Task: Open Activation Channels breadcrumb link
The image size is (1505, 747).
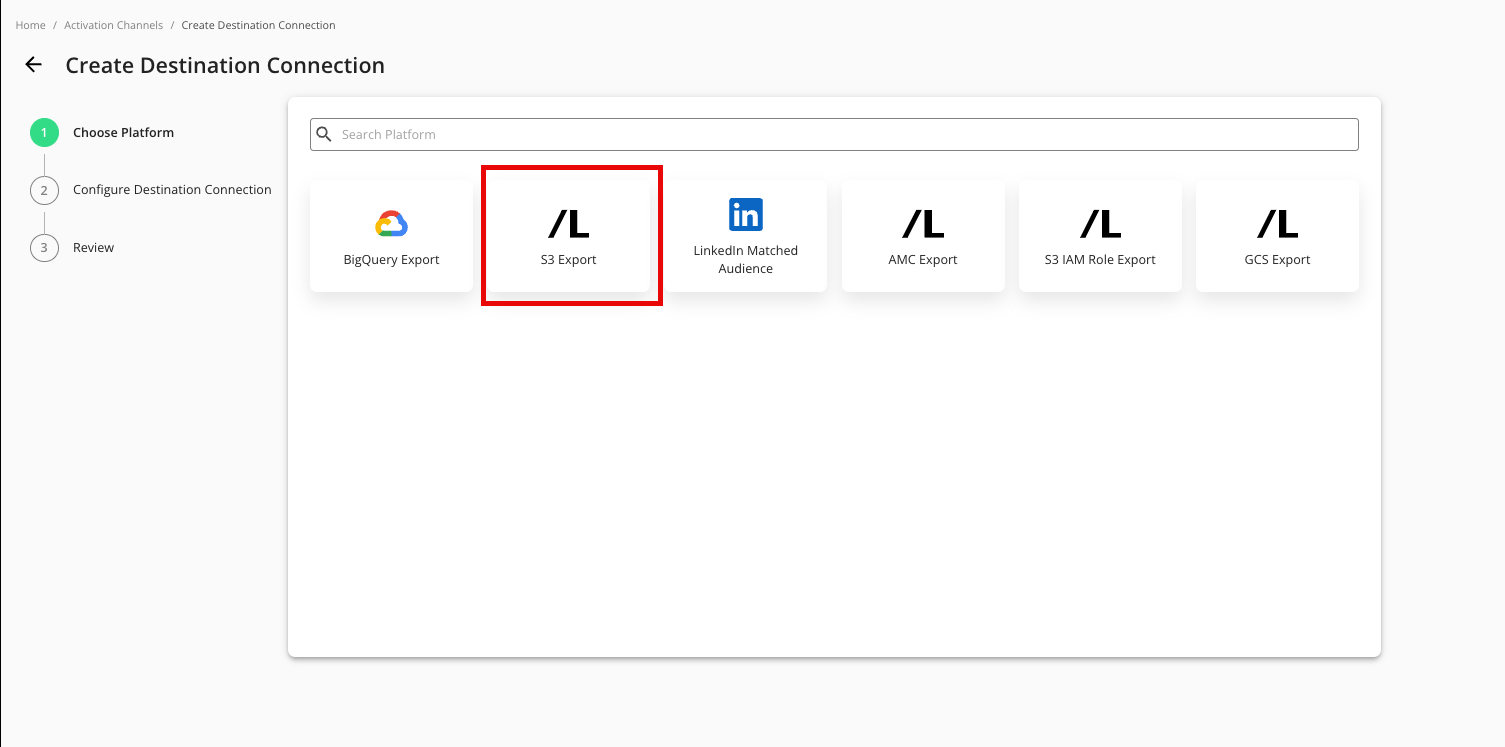Action: 113,25
